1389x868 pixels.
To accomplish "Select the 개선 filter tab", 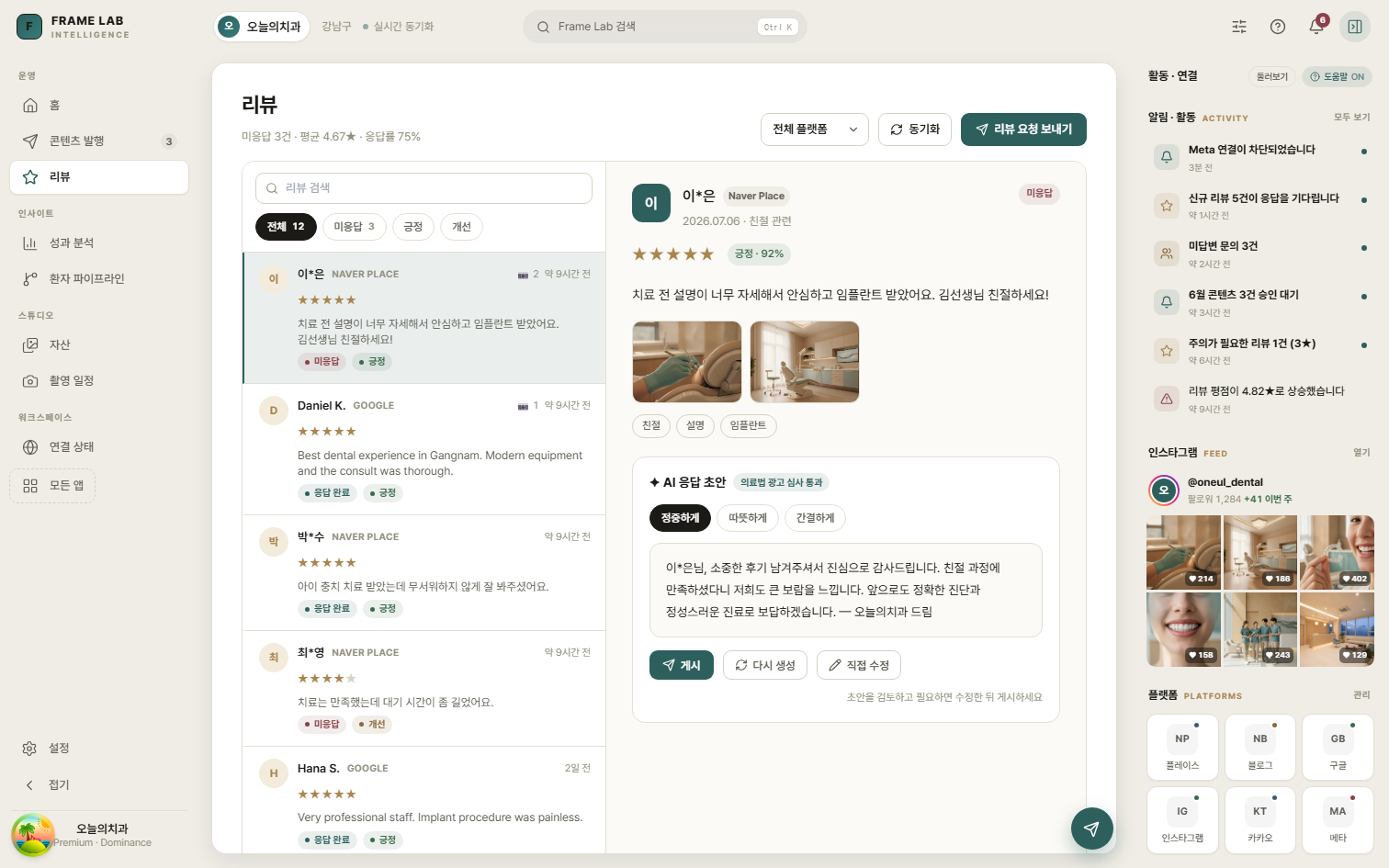I will [x=461, y=227].
